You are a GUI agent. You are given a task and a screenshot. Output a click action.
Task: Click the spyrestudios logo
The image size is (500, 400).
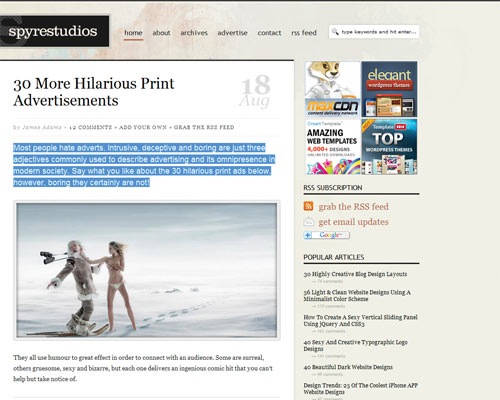coord(54,31)
